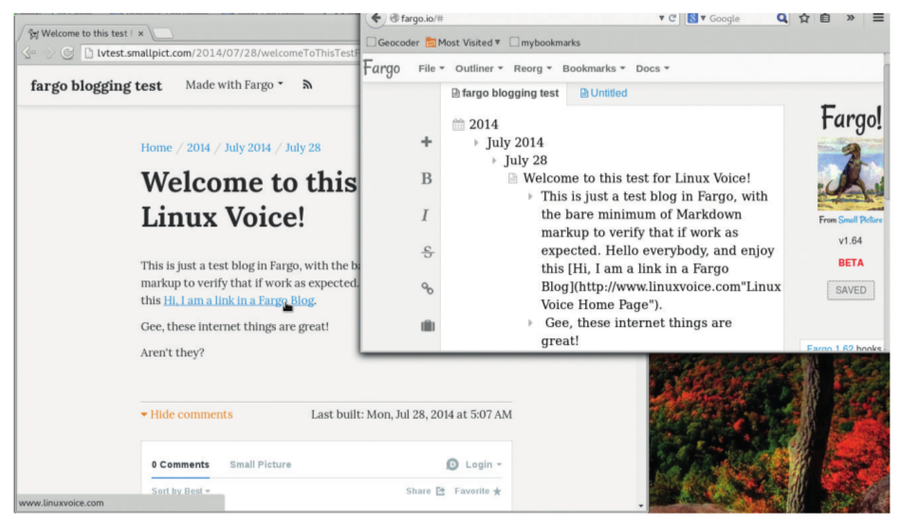Viewport: 900px width, 524px height.
Task: Open the Firefox hamburger menu
Action: [878, 18]
